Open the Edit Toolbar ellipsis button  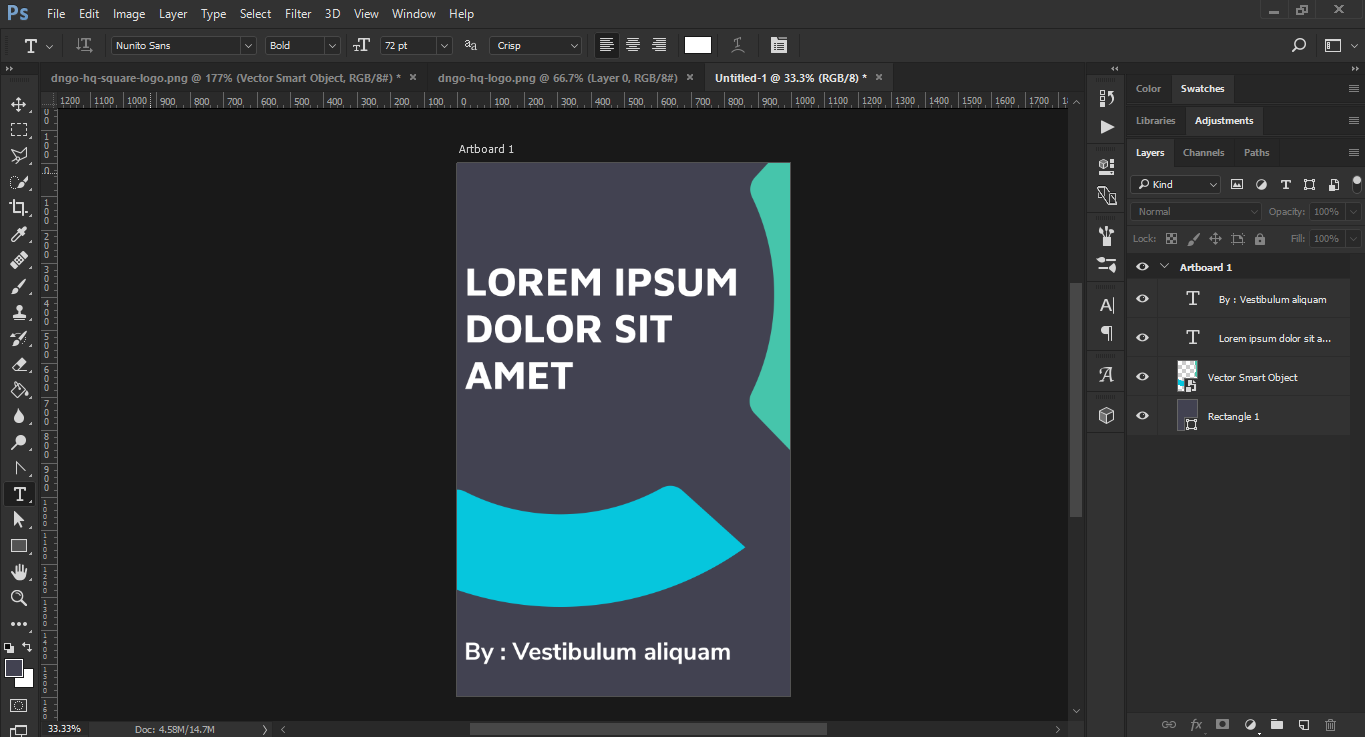coord(19,624)
